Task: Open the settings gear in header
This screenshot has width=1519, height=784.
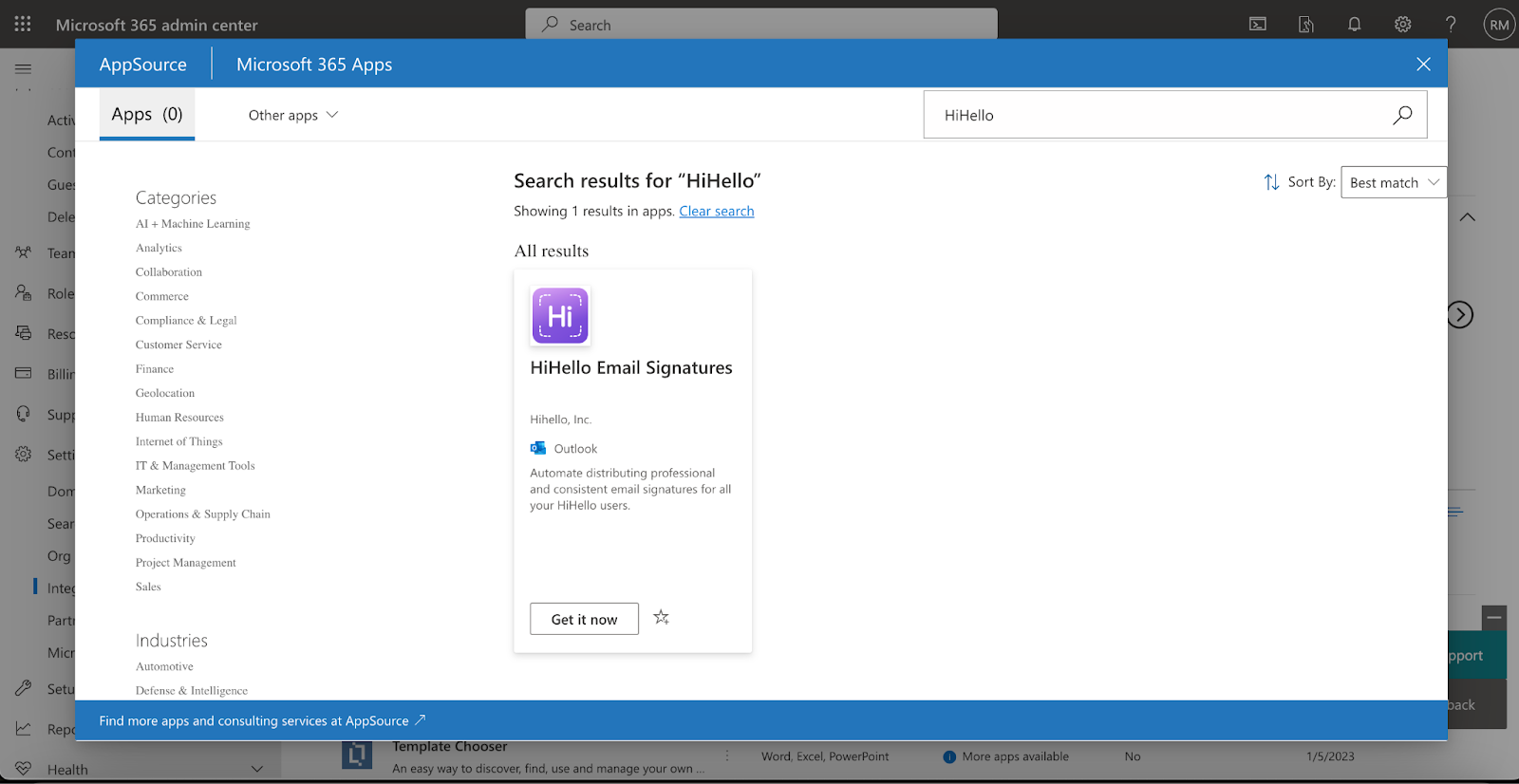Action: click(x=1403, y=25)
